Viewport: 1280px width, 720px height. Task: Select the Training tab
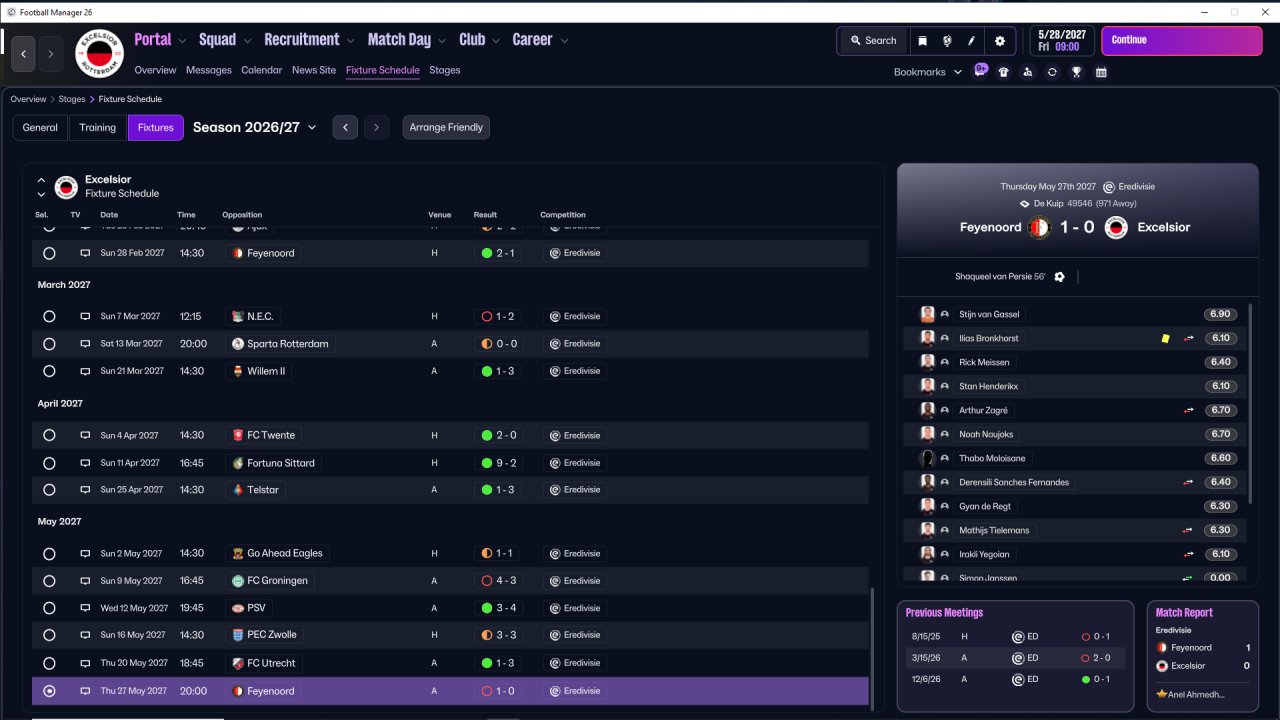click(x=98, y=127)
